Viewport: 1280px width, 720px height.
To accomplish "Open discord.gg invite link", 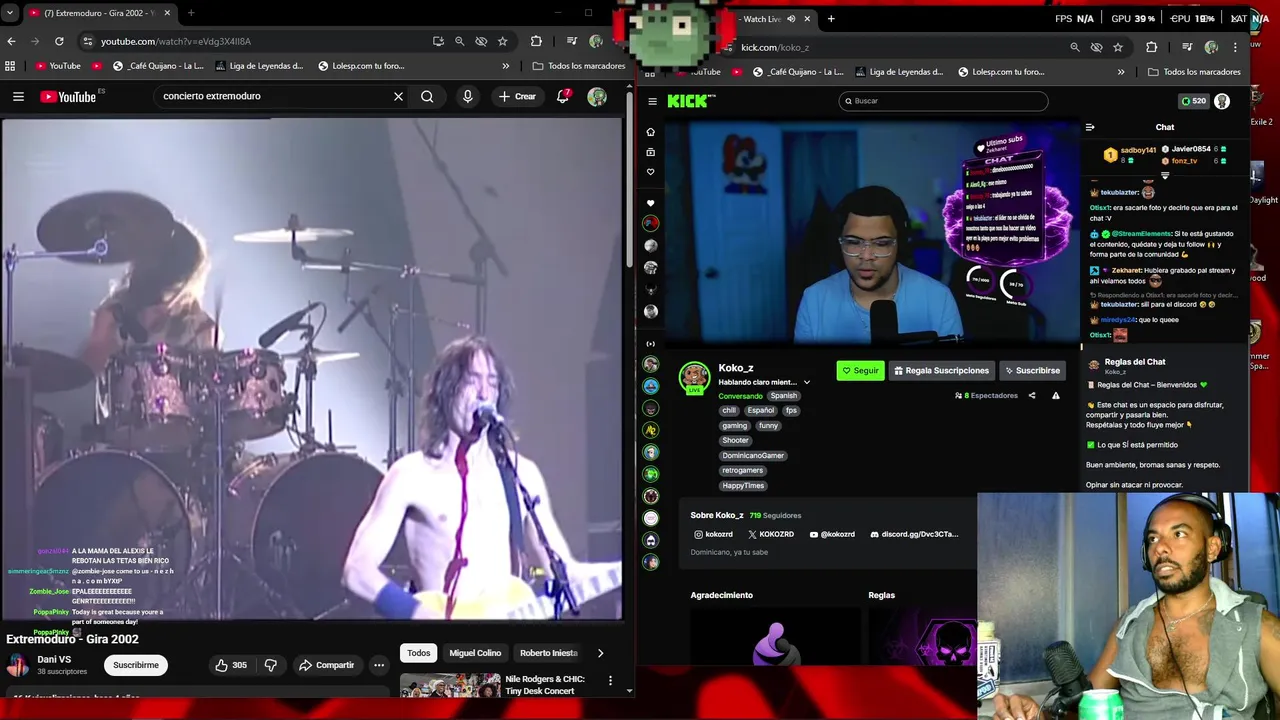I will pyautogui.click(x=913, y=534).
